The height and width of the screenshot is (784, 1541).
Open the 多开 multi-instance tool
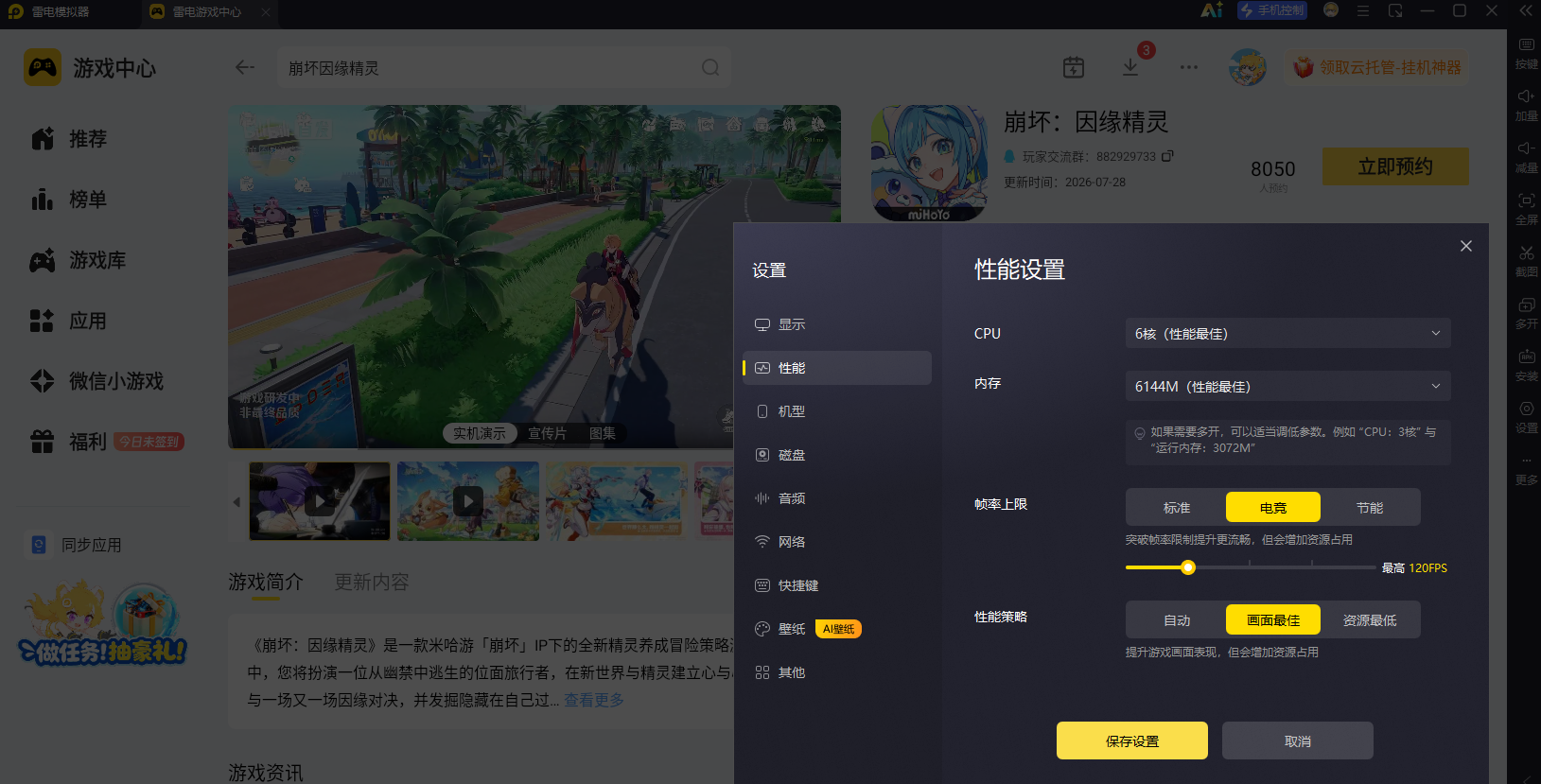[x=1526, y=313]
